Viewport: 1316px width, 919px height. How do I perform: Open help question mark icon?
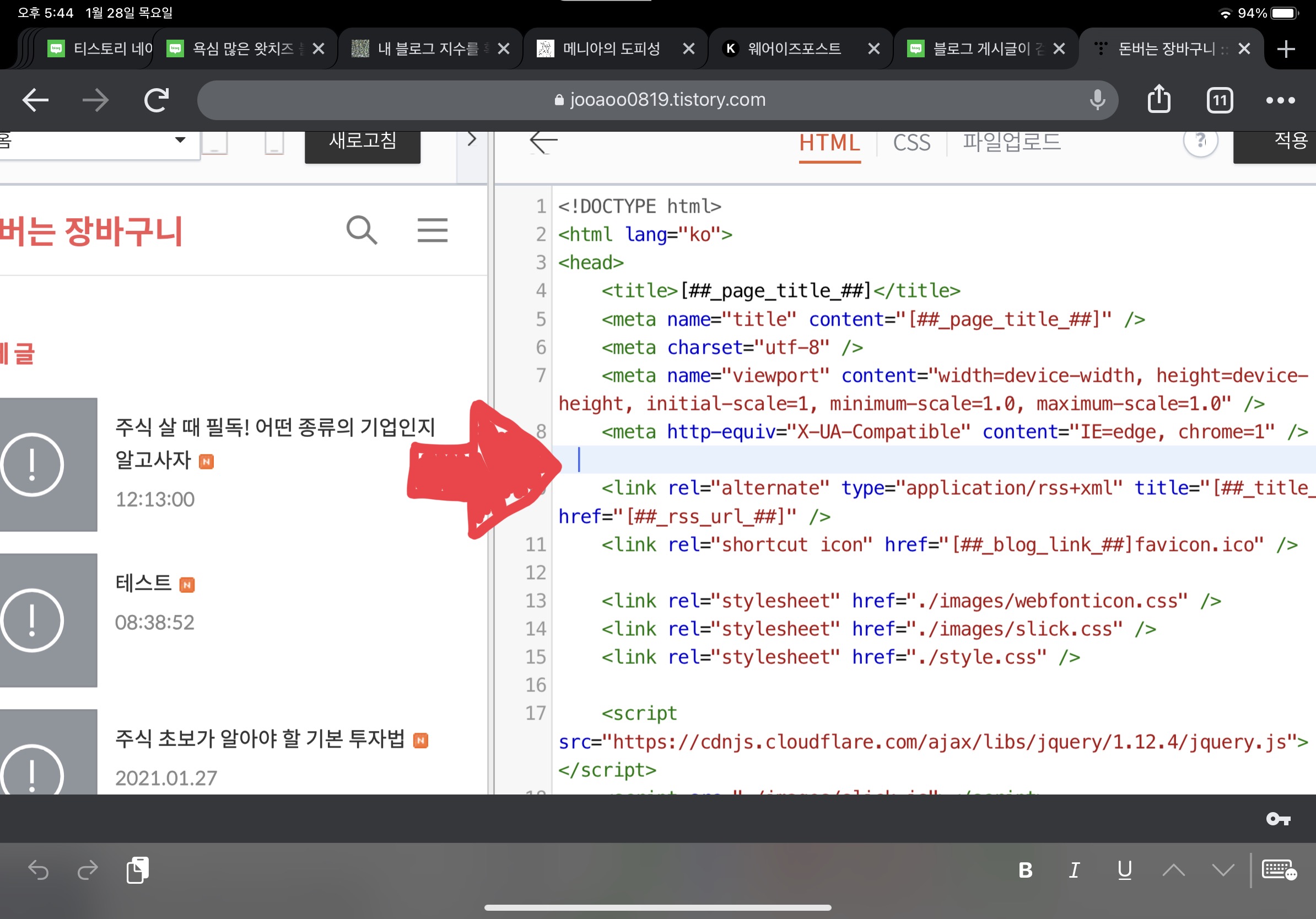[x=1200, y=141]
